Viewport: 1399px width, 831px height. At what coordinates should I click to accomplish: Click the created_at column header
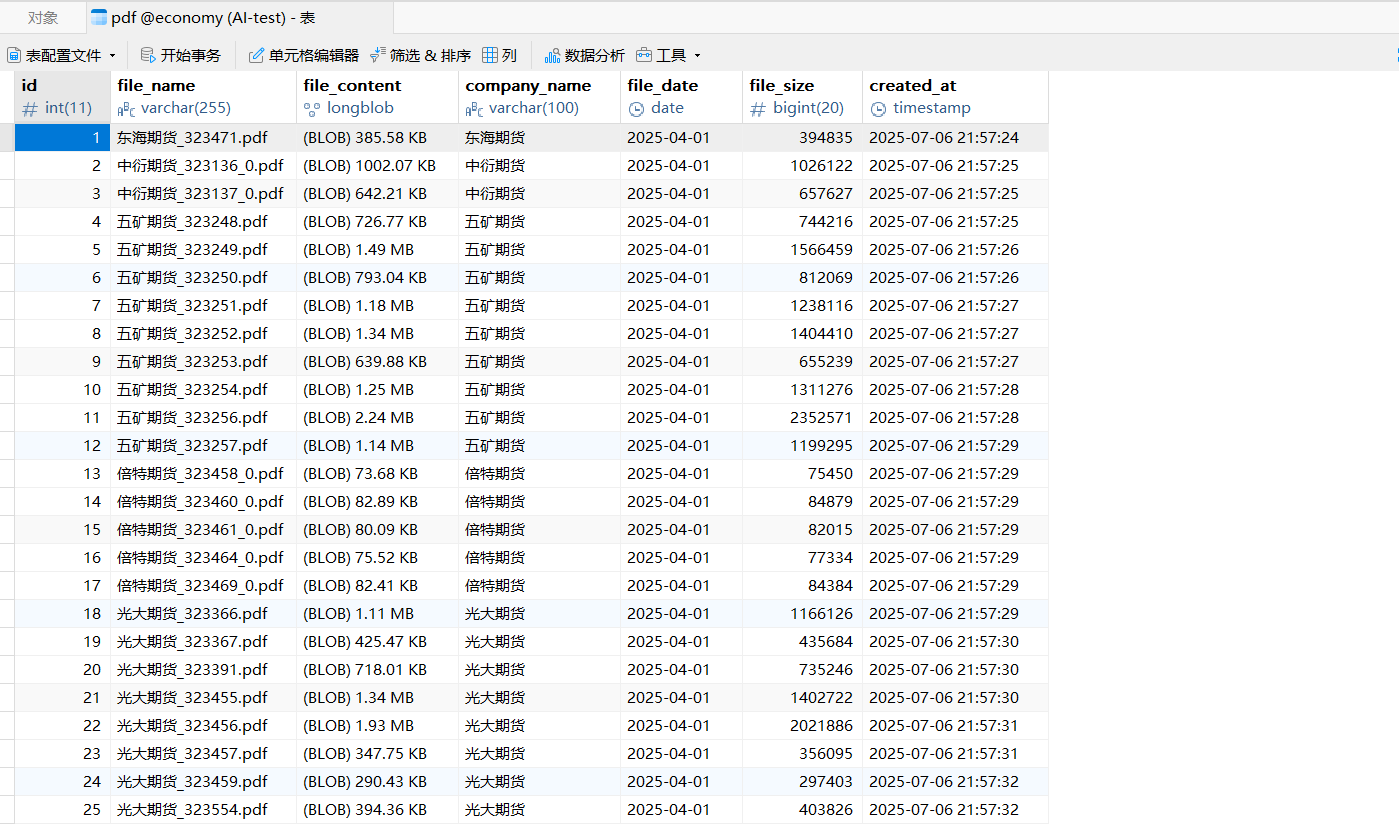coord(955,97)
